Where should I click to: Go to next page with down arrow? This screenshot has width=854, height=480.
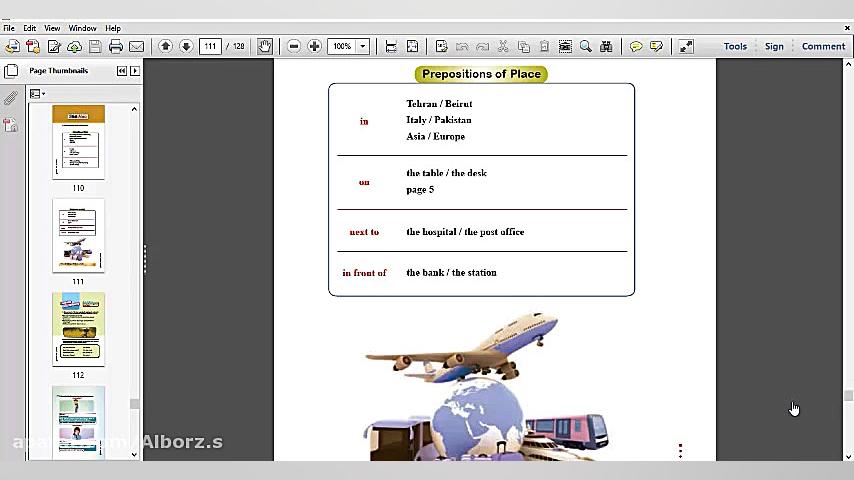(x=186, y=46)
